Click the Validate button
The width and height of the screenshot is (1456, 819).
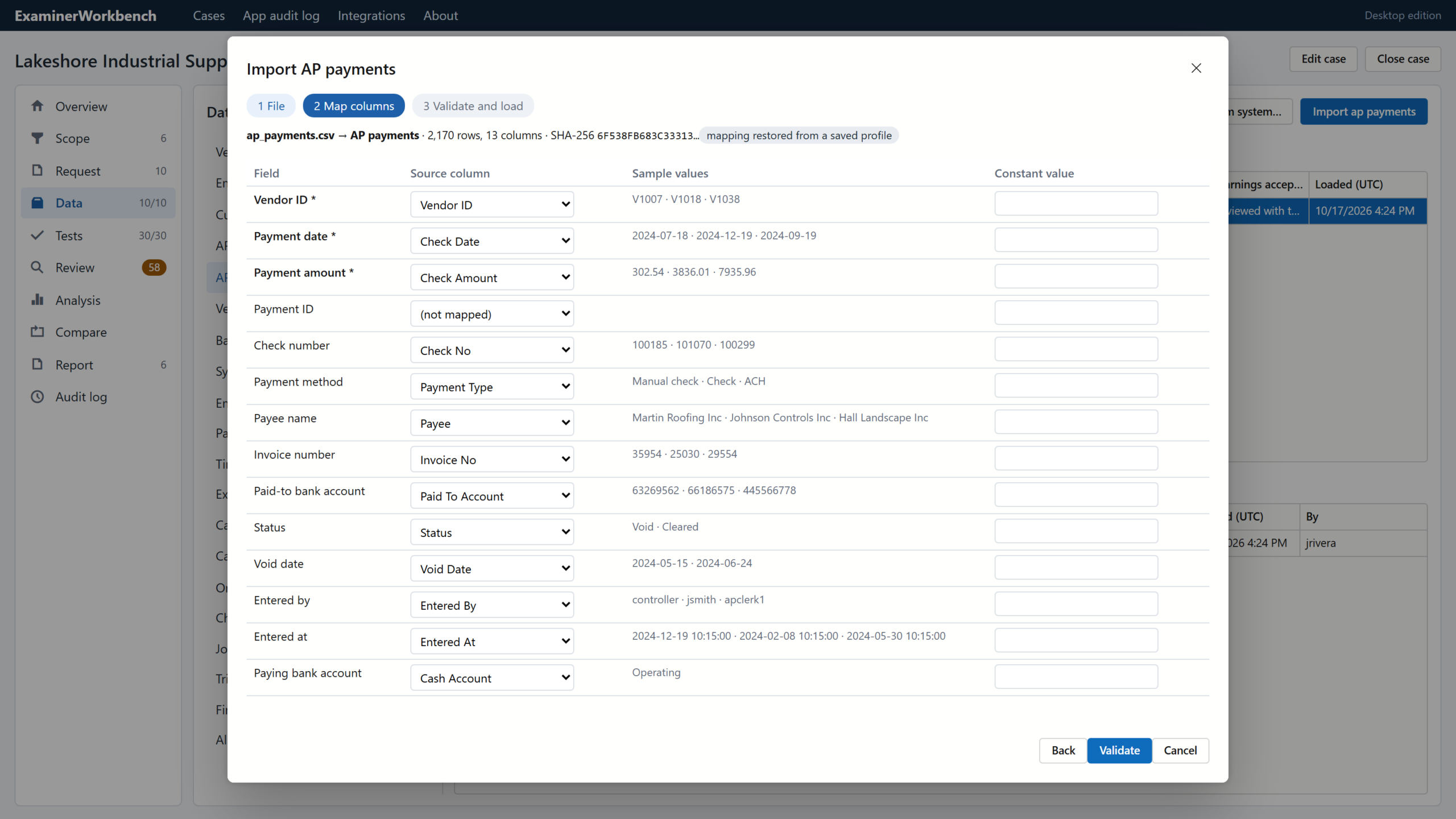tap(1119, 750)
